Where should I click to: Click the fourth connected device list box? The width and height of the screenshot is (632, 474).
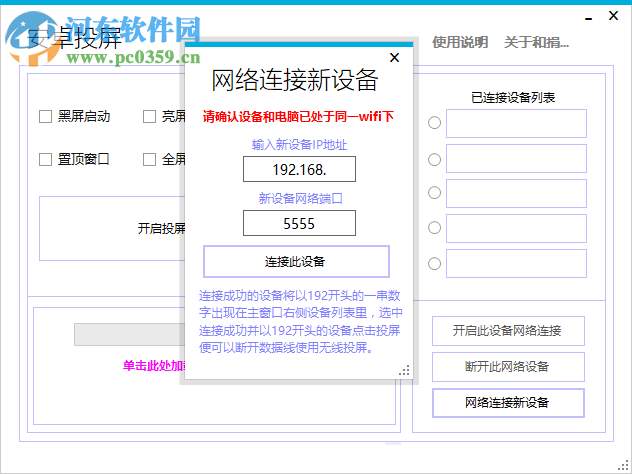[x=516, y=229]
